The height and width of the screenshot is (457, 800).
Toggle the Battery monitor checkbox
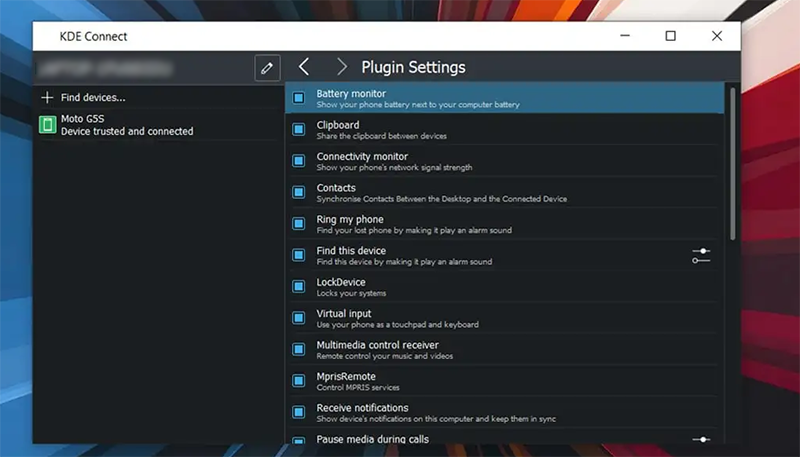299,97
